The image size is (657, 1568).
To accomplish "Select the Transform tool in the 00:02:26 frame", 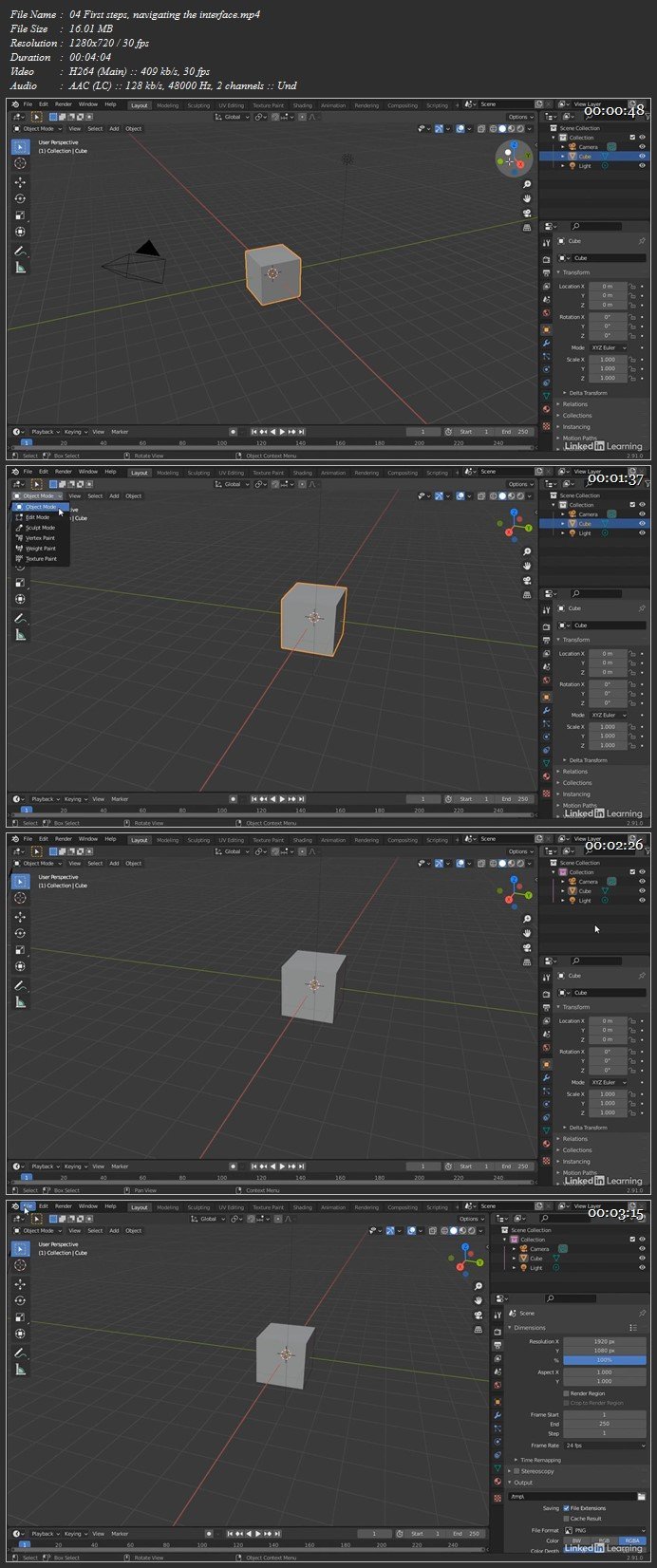I will 20,967.
